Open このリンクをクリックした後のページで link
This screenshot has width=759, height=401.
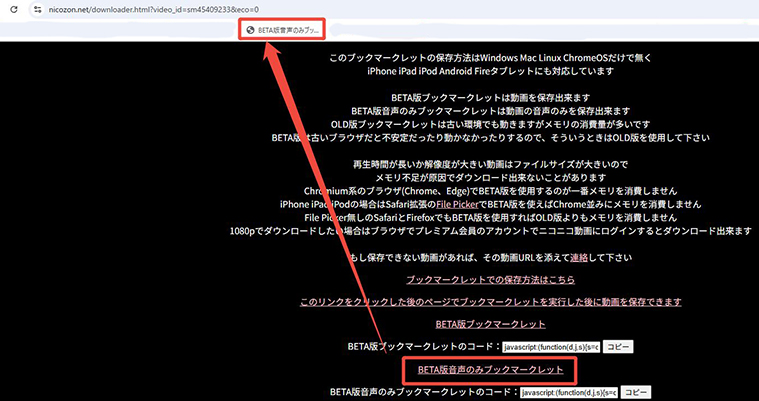click(490, 302)
